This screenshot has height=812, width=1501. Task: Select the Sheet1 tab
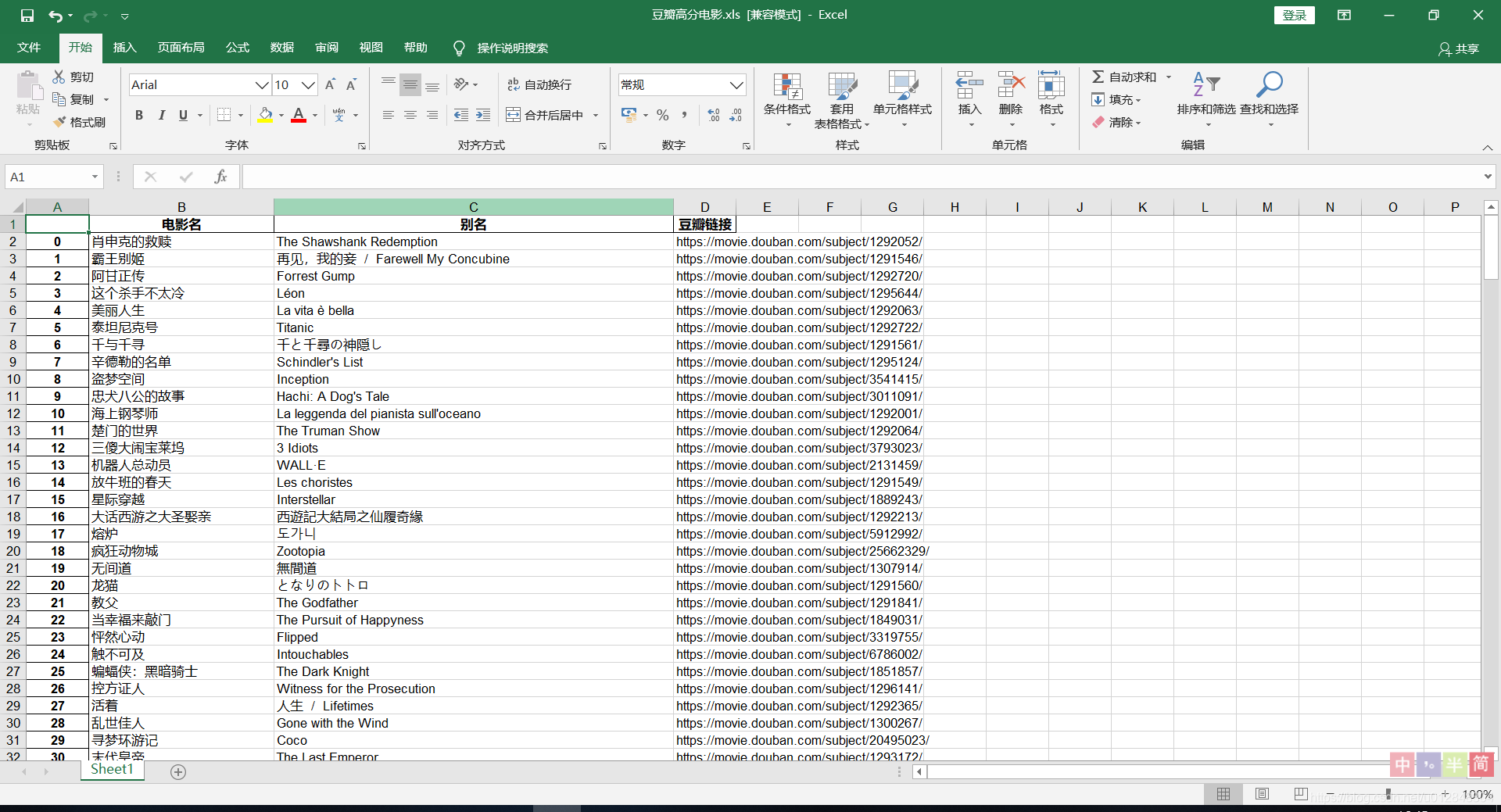[x=113, y=770]
